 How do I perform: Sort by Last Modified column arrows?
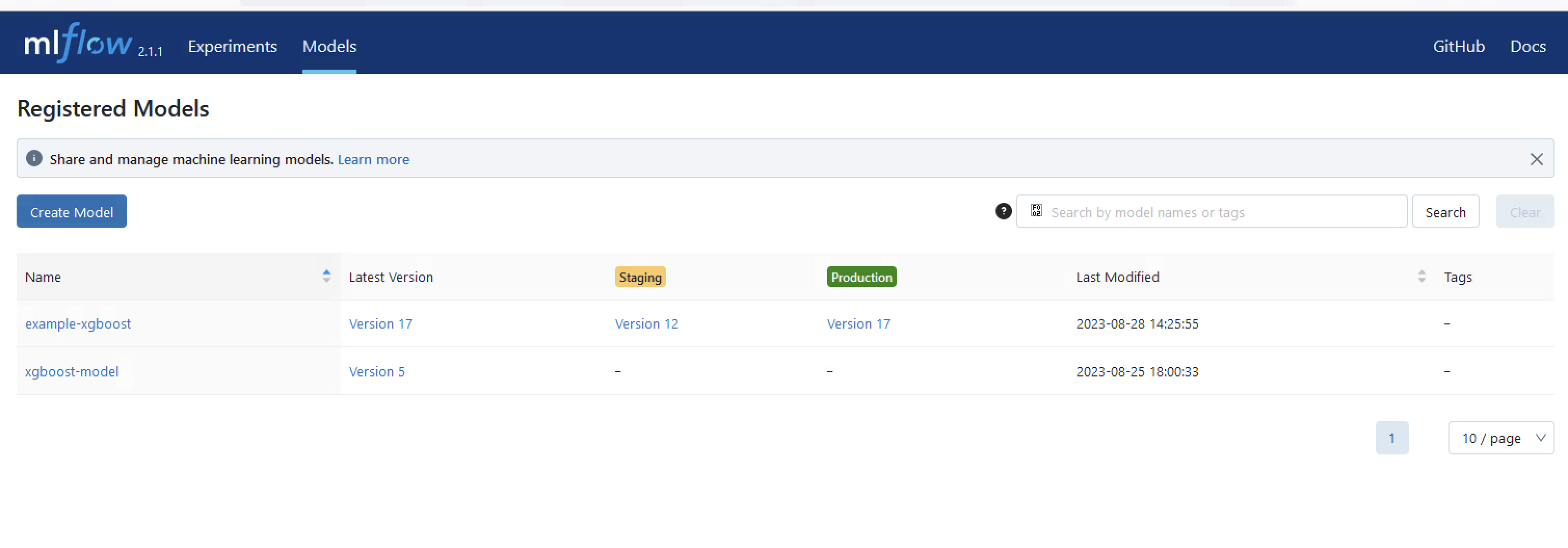(1421, 277)
